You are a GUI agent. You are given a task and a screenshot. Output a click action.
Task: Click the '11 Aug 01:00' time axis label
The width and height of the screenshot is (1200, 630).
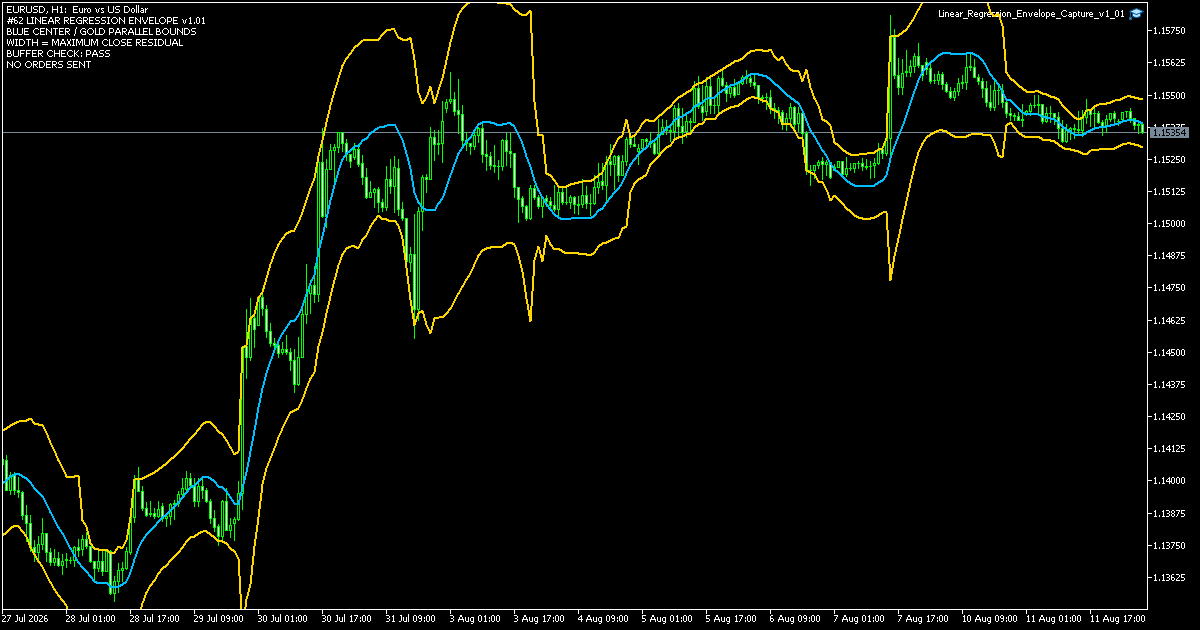[1053, 618]
